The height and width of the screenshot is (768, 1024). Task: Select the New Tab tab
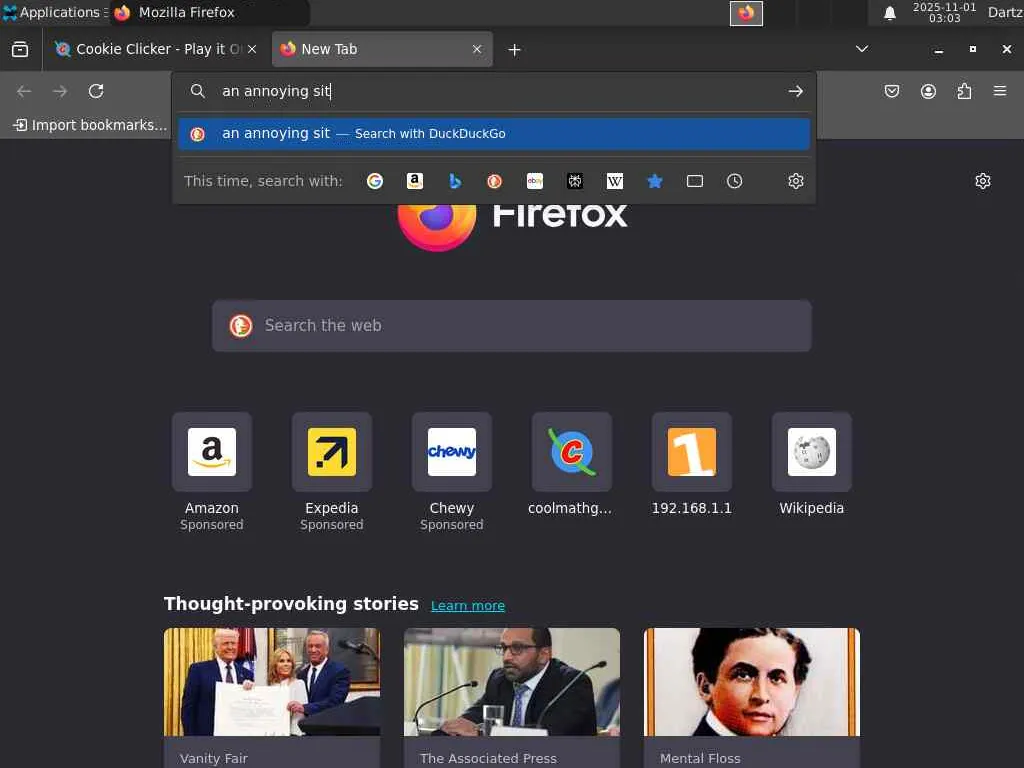(382, 49)
